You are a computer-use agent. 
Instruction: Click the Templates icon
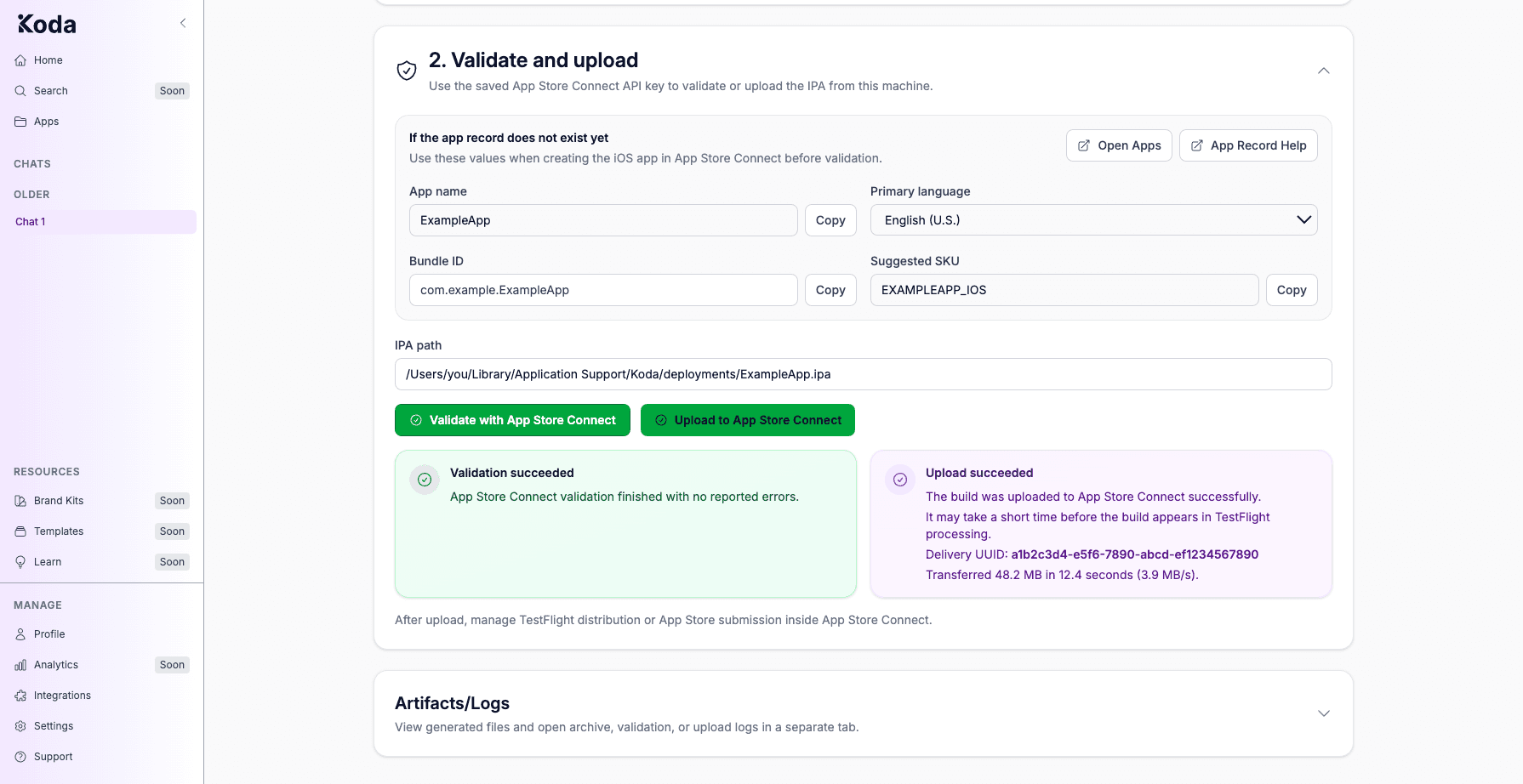pyautogui.click(x=20, y=531)
